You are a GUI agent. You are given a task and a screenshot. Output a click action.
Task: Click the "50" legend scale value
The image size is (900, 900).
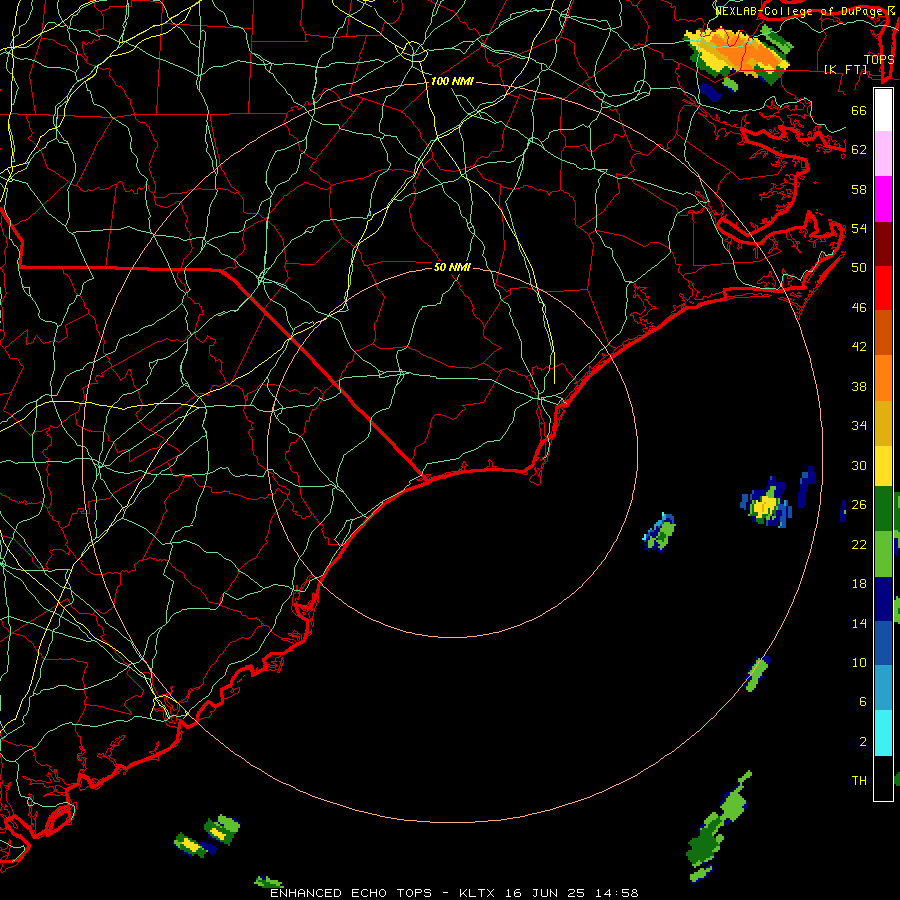tap(859, 267)
